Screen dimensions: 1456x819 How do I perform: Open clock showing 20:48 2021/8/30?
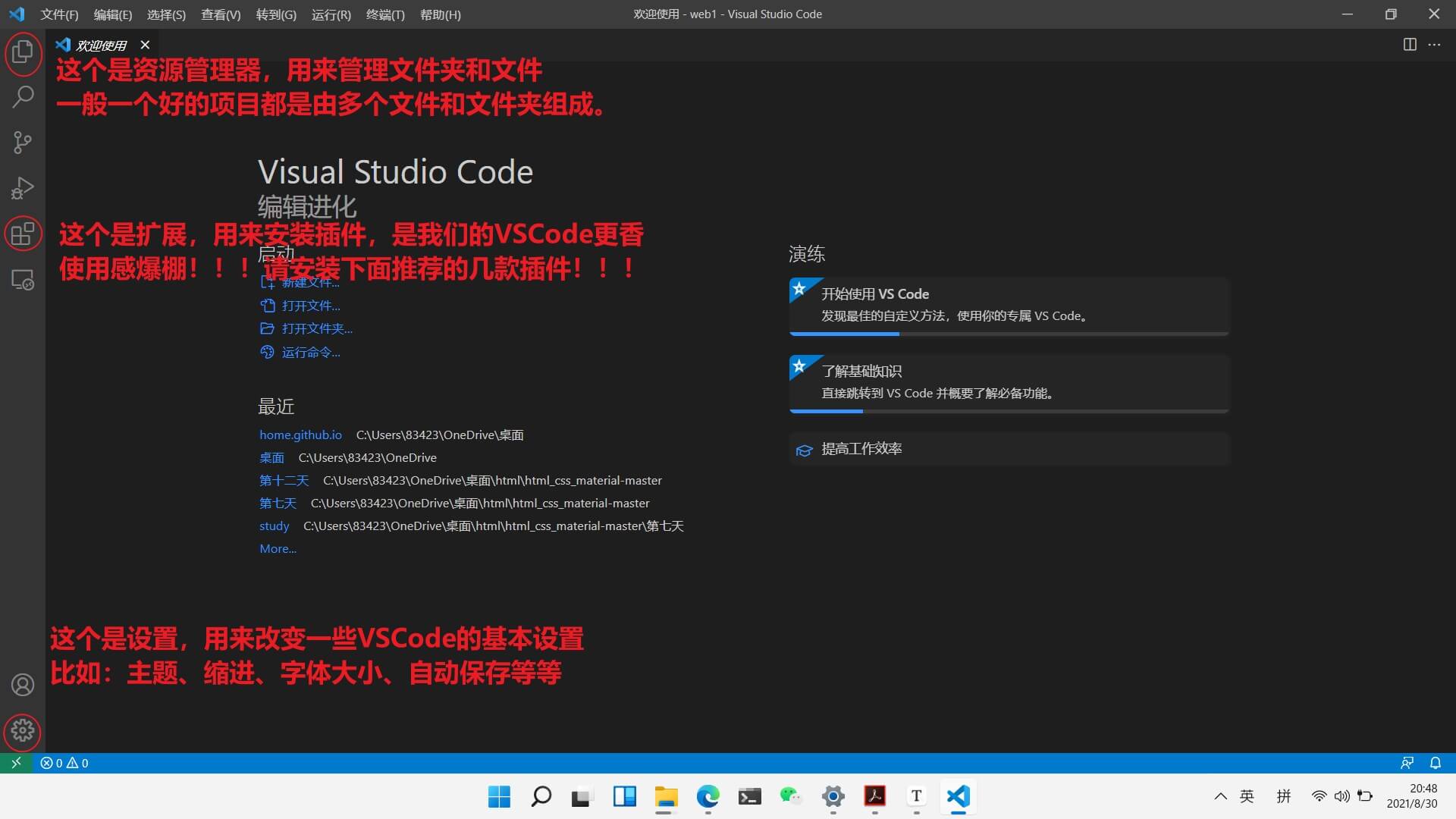pos(1412,796)
